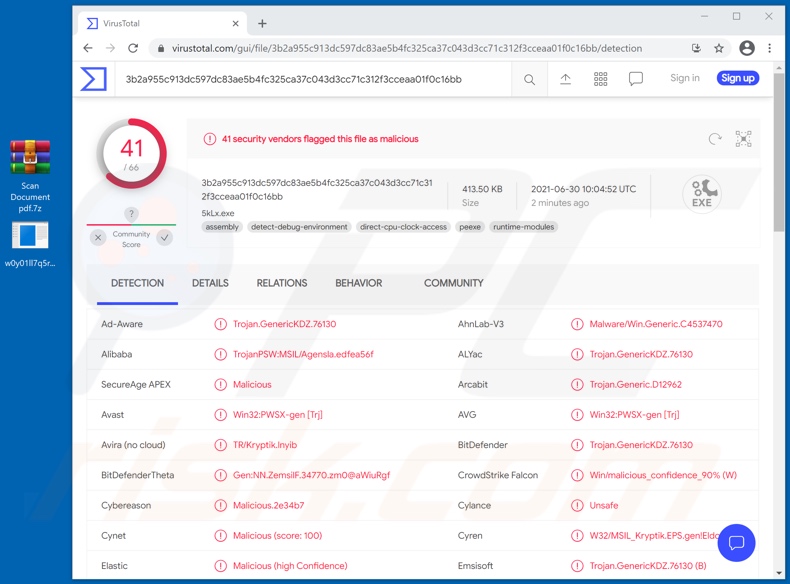Image resolution: width=790 pixels, height=584 pixels.
Task: Click the 5kLx.exe file name
Action: (x=218, y=213)
